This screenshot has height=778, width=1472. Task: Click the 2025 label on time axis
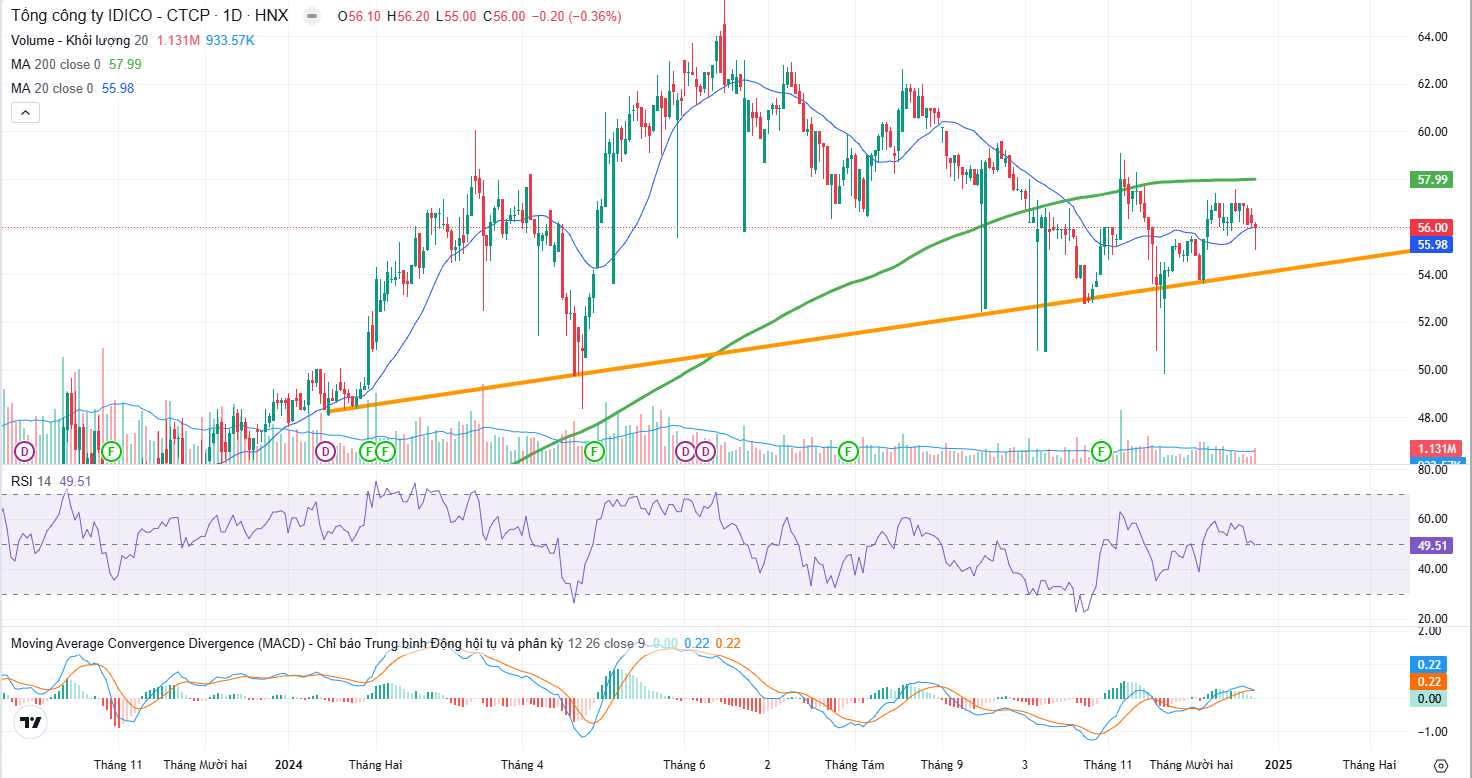[1279, 765]
